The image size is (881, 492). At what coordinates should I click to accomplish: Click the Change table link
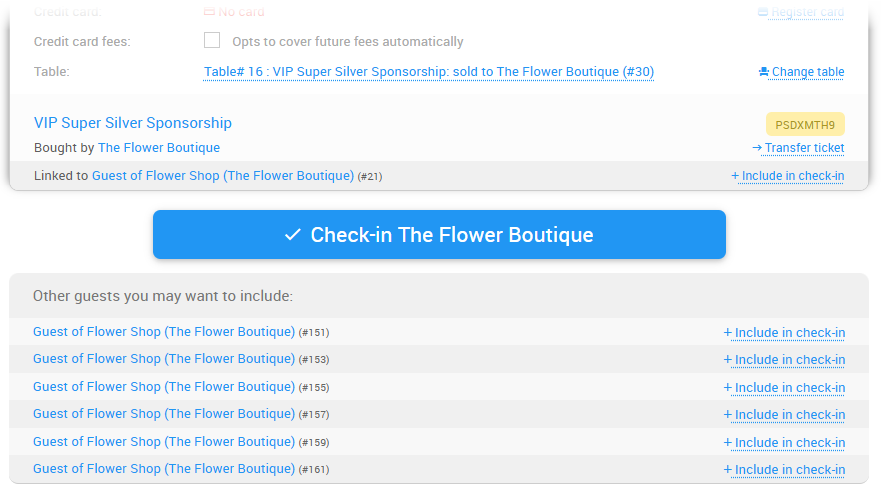[x=801, y=72]
